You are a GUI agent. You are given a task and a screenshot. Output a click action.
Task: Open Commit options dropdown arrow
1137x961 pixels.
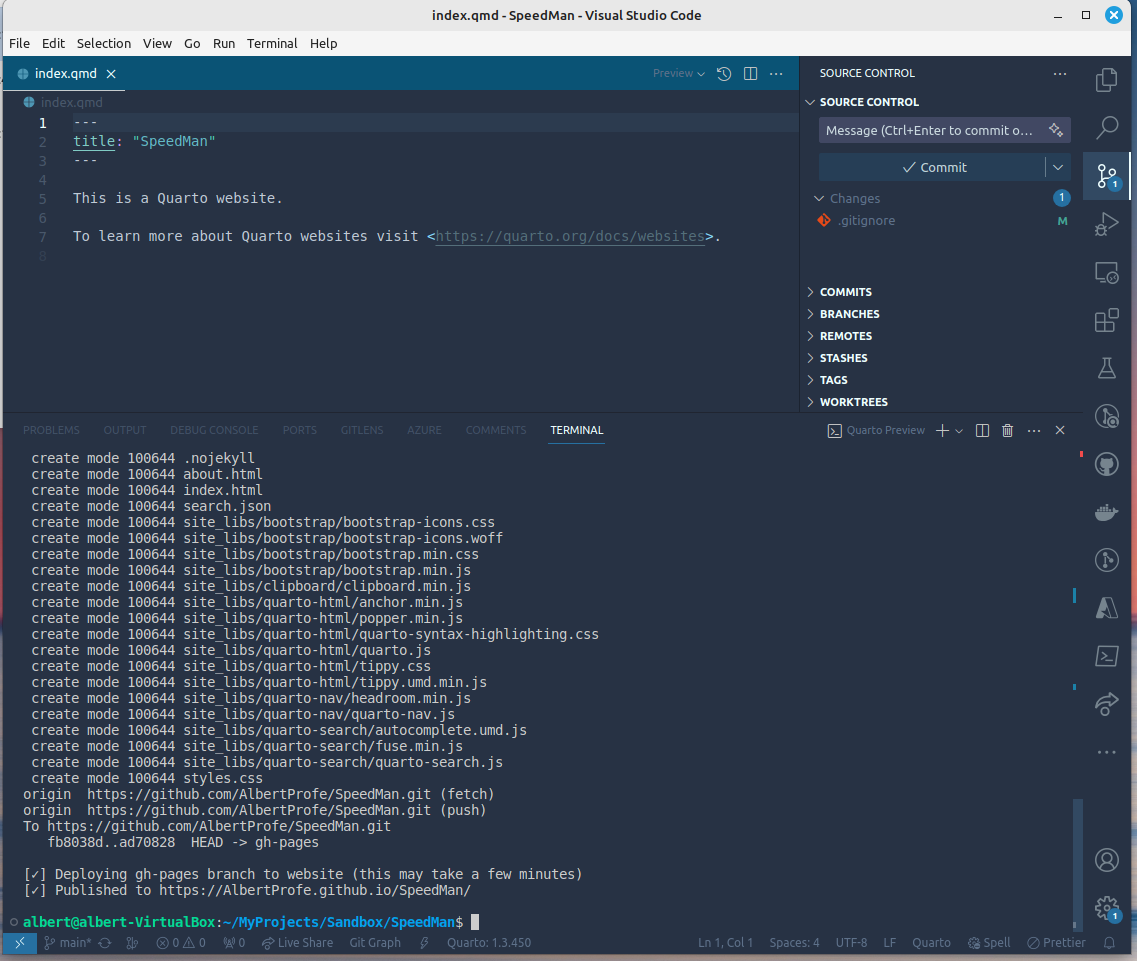tap(1058, 168)
